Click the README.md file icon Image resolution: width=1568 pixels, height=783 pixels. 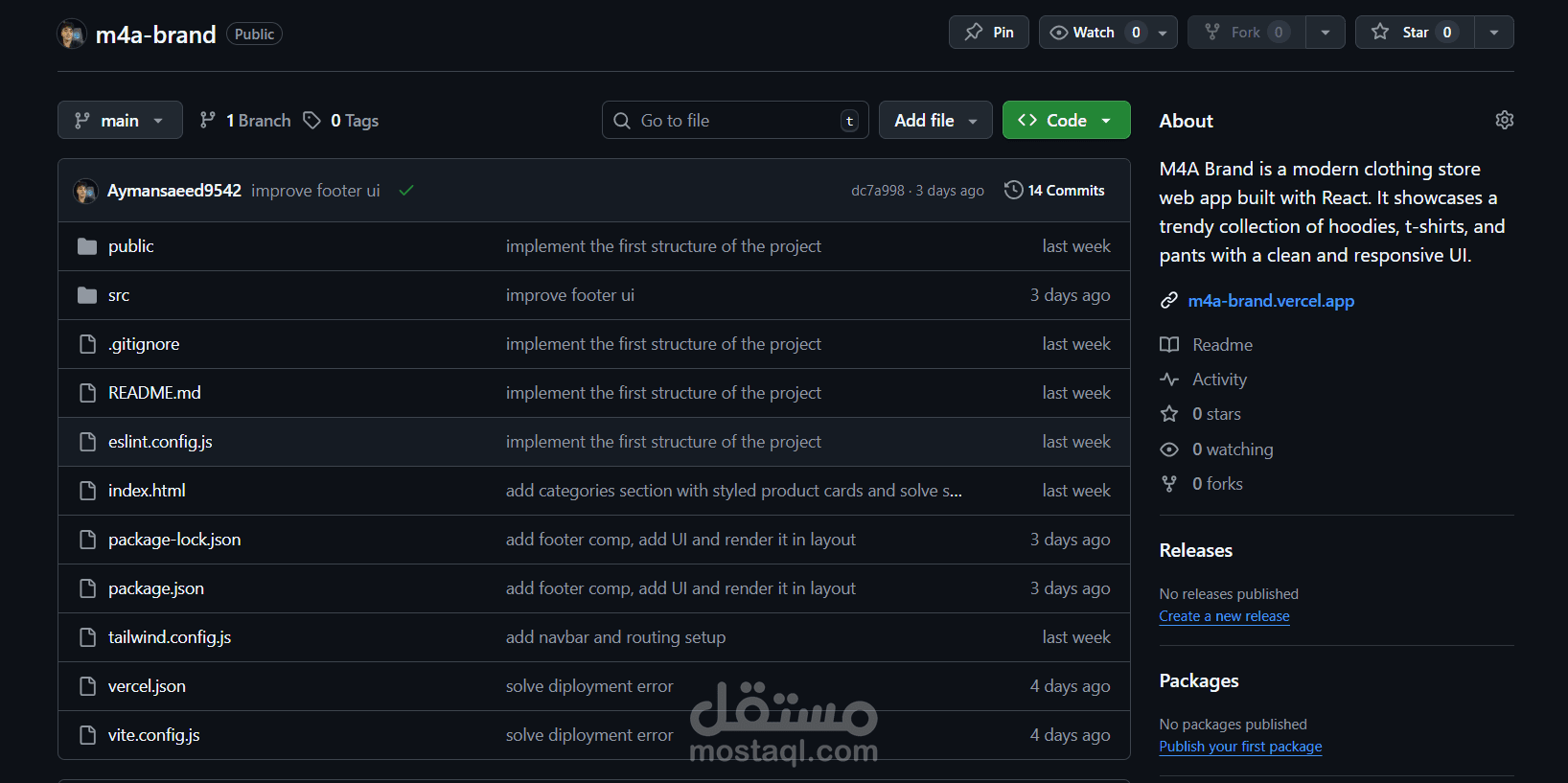(87, 393)
